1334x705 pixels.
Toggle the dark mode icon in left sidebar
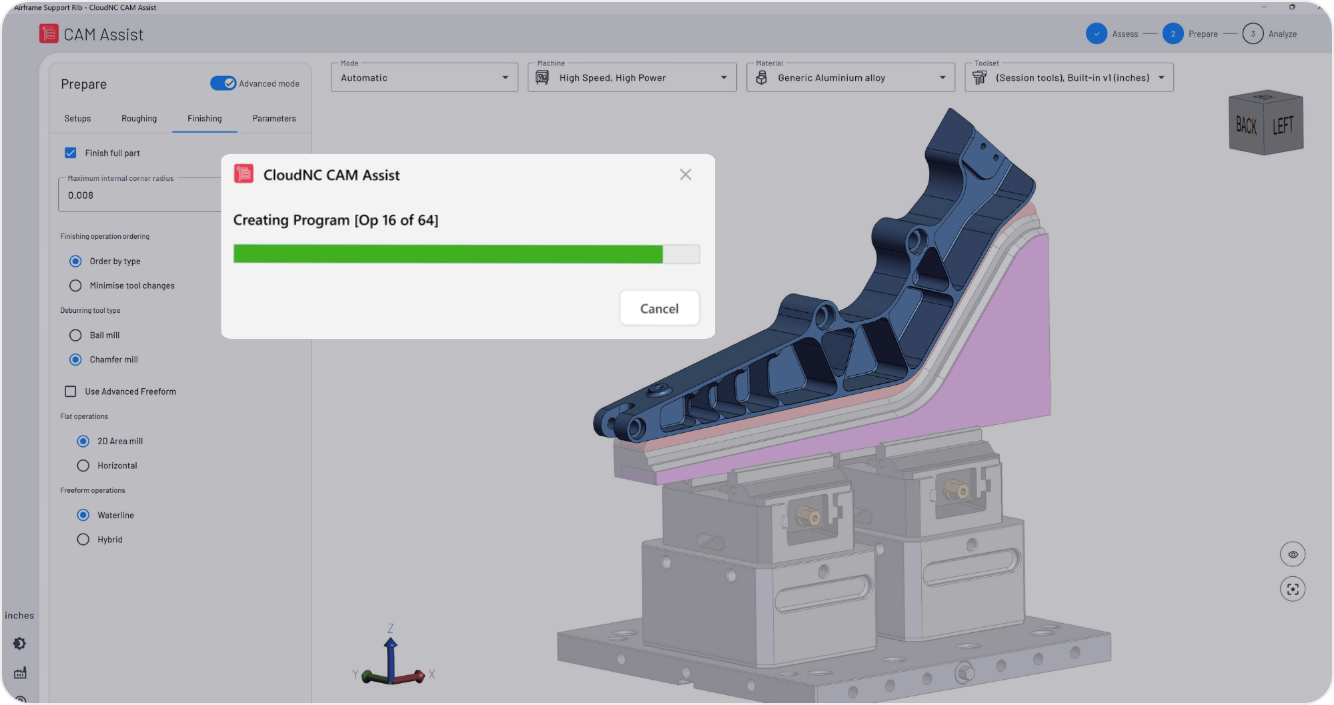[x=20, y=643]
